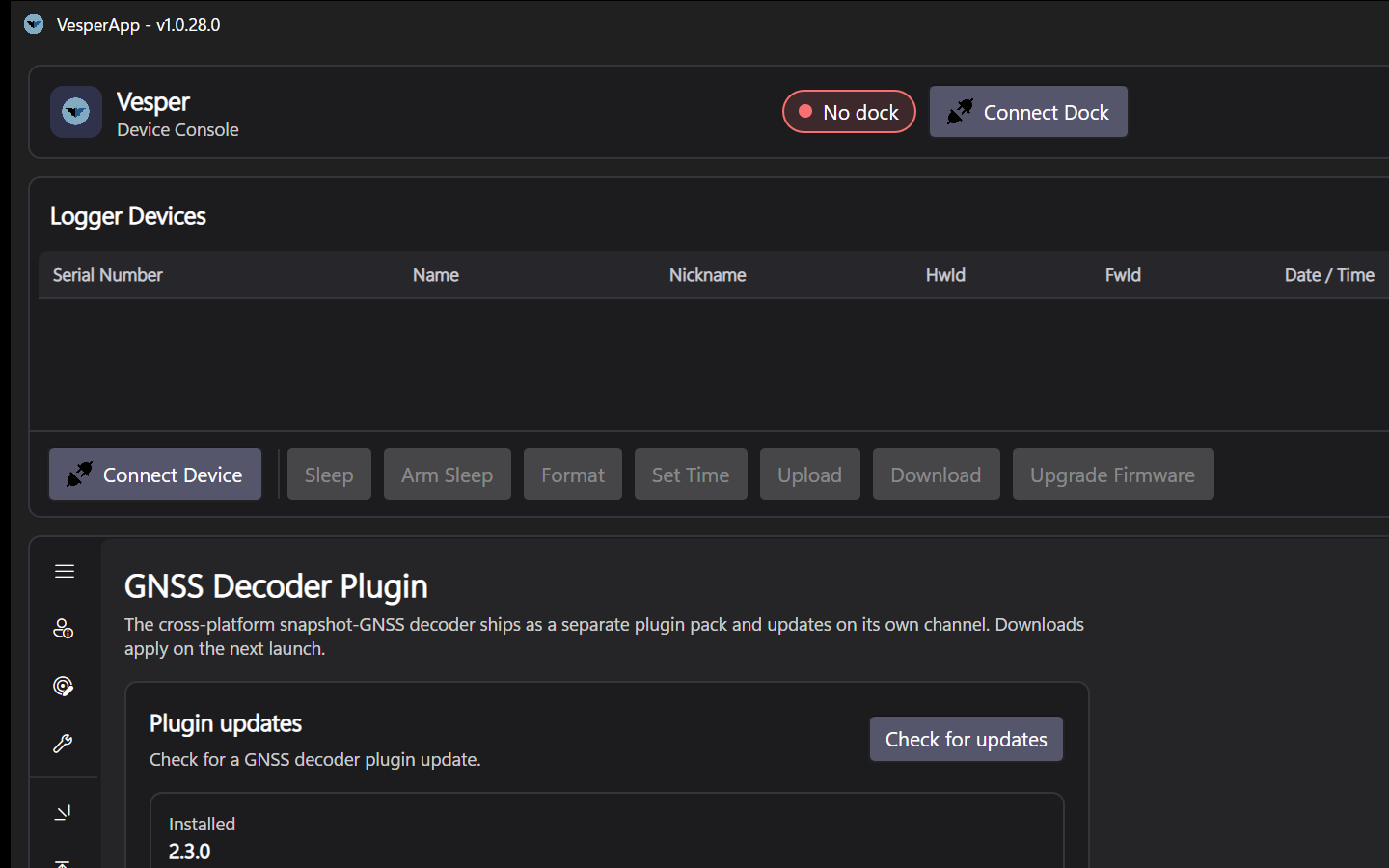The height and width of the screenshot is (868, 1389).
Task: Click the GNSS Decoder Plugin heading
Action: point(276,586)
